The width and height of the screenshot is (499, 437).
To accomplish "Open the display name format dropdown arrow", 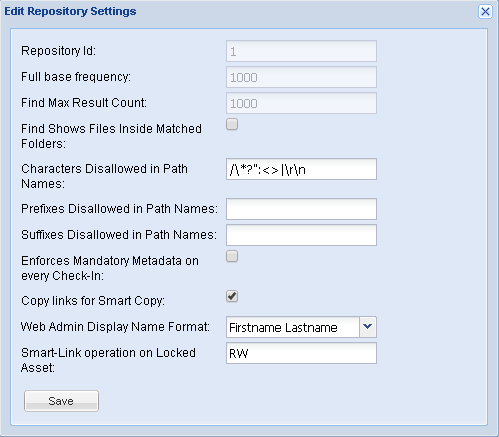I will tap(368, 327).
